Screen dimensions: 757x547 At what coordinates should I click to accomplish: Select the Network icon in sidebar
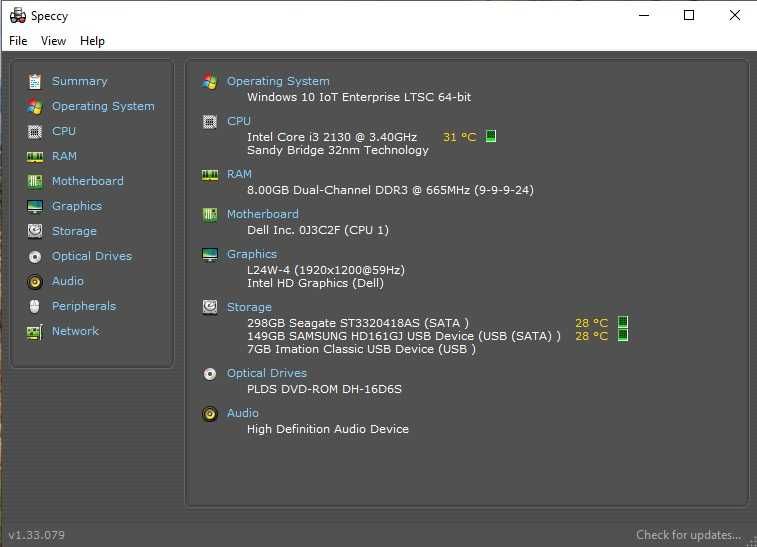pos(35,331)
